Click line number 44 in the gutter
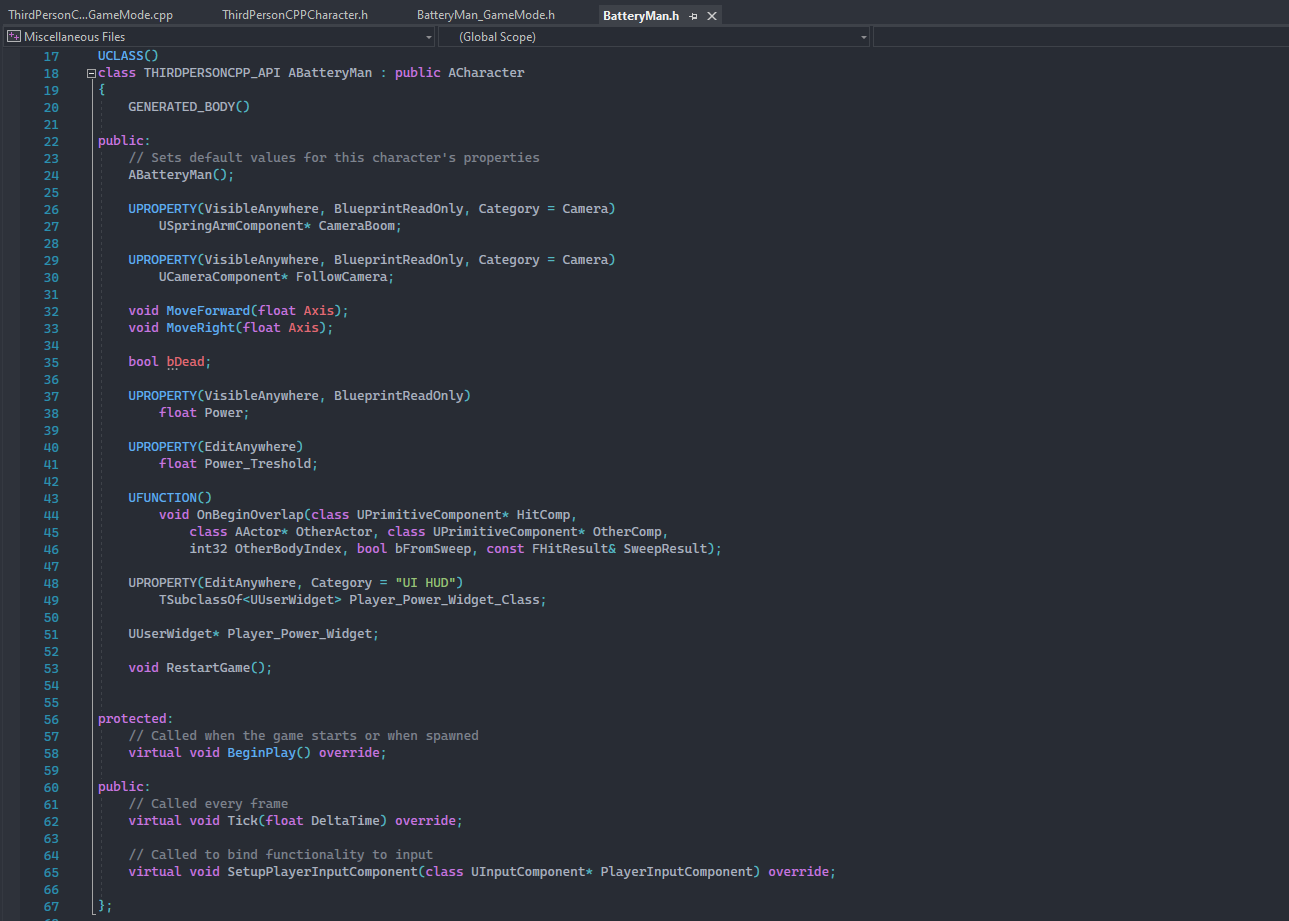Viewport: 1289px width, 921px height. (x=52, y=515)
